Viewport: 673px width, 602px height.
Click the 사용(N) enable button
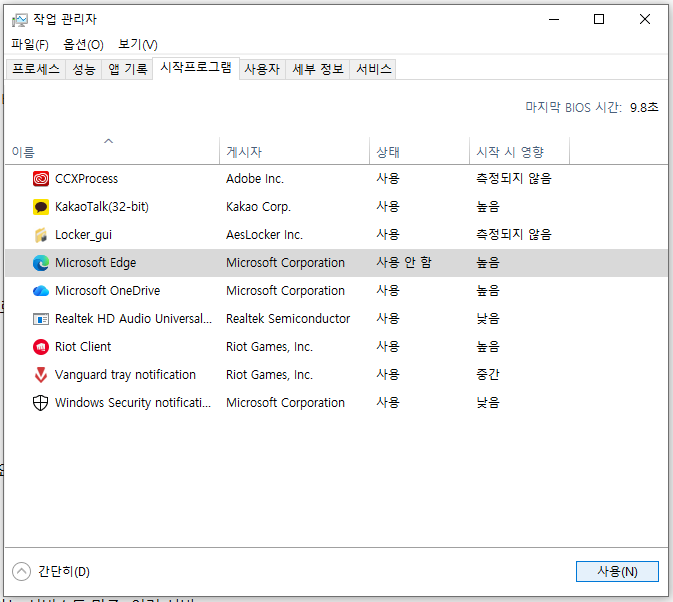coord(617,572)
